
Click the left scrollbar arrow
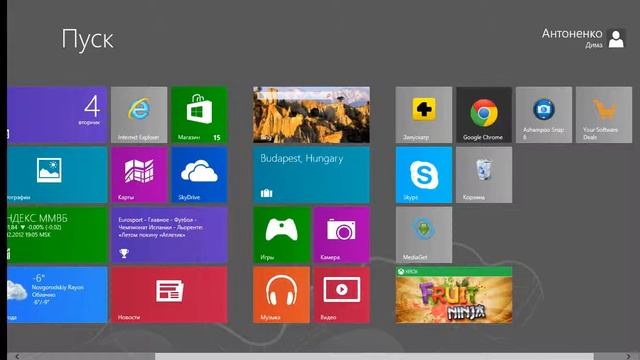[17, 356]
